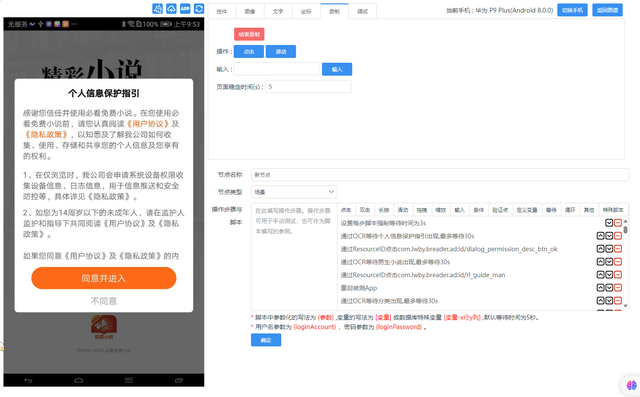
Task: Focus the 页面稳定时间 field showing 5
Action: (x=308, y=86)
